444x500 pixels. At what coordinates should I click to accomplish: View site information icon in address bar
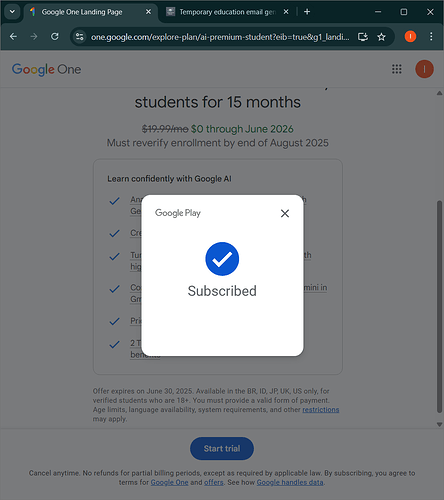79,37
